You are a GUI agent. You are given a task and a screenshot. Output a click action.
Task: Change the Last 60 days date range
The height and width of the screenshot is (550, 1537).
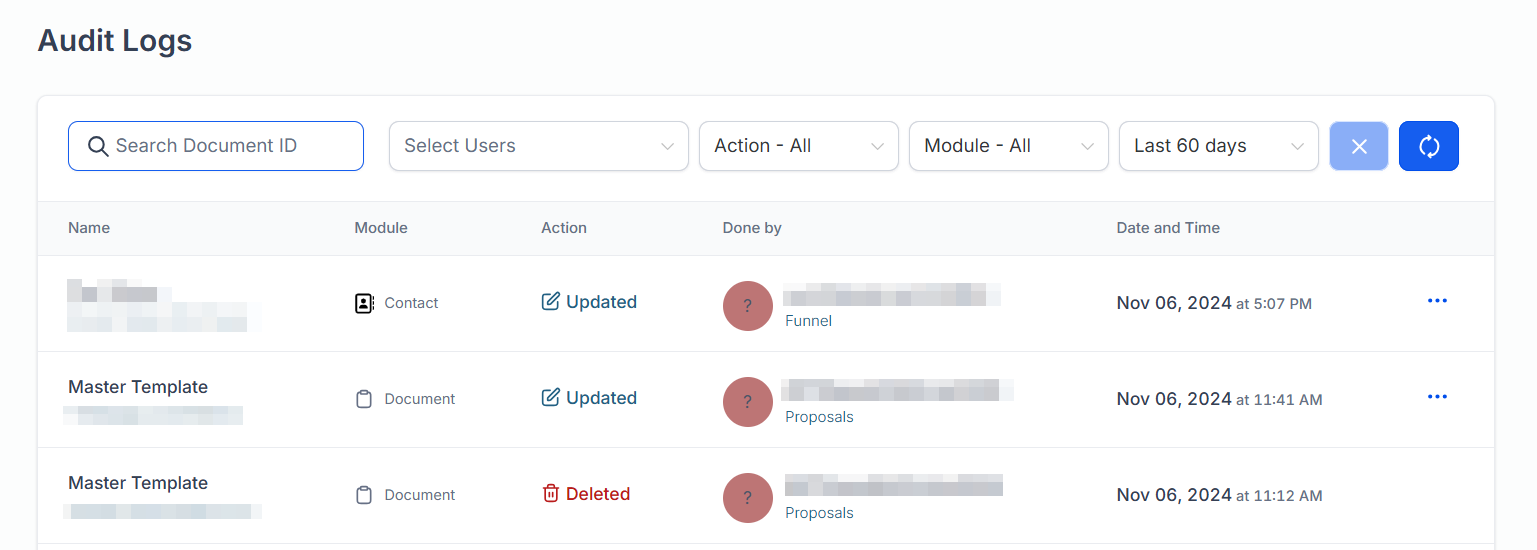coord(1218,146)
